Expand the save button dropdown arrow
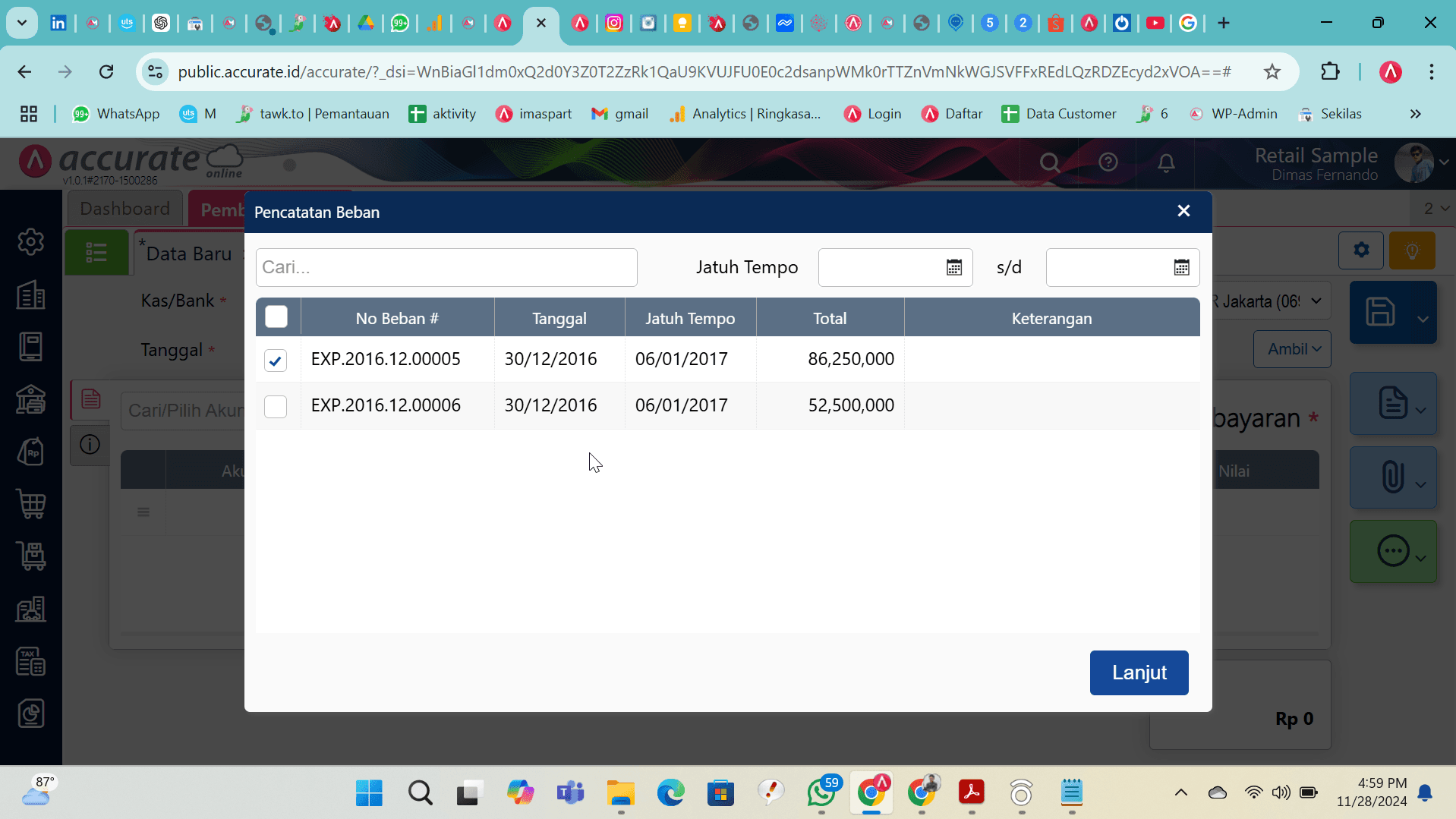The height and width of the screenshot is (819, 1456). pyautogui.click(x=1423, y=319)
